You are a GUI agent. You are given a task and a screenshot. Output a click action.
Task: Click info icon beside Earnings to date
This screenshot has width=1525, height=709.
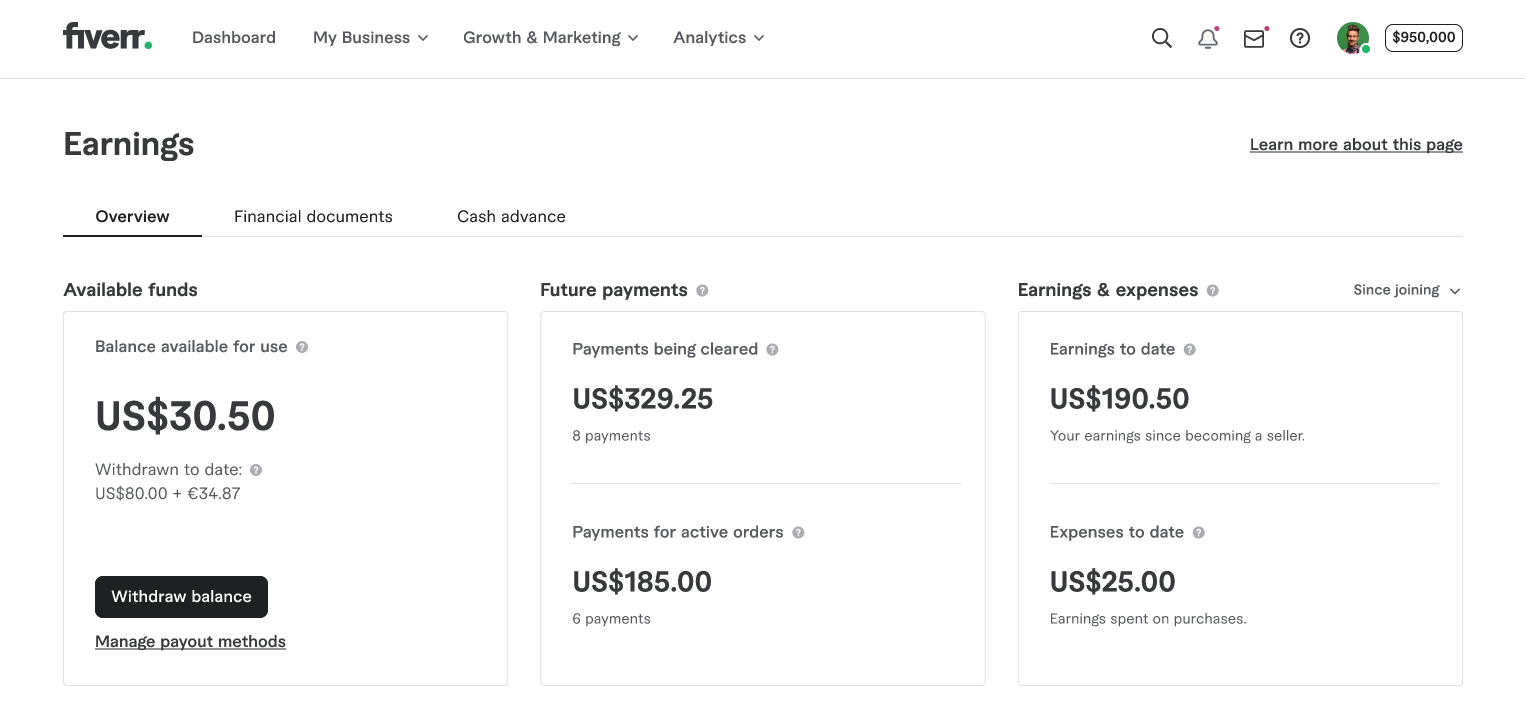[x=1190, y=349]
